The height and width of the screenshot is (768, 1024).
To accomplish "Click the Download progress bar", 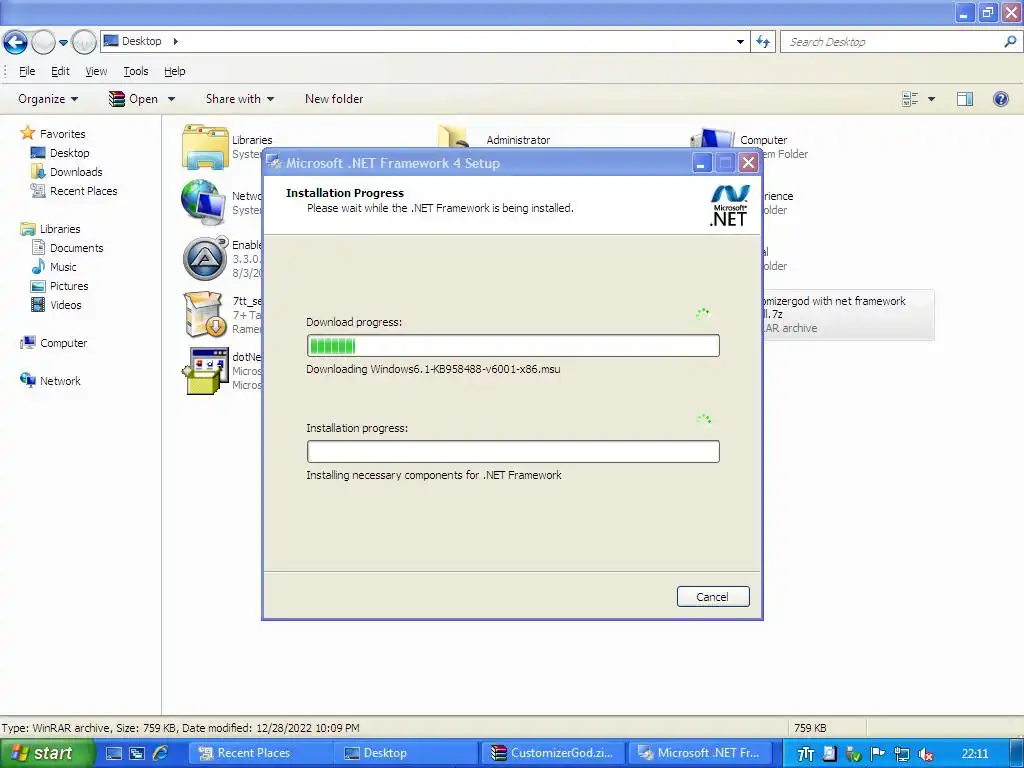I will pyautogui.click(x=513, y=345).
